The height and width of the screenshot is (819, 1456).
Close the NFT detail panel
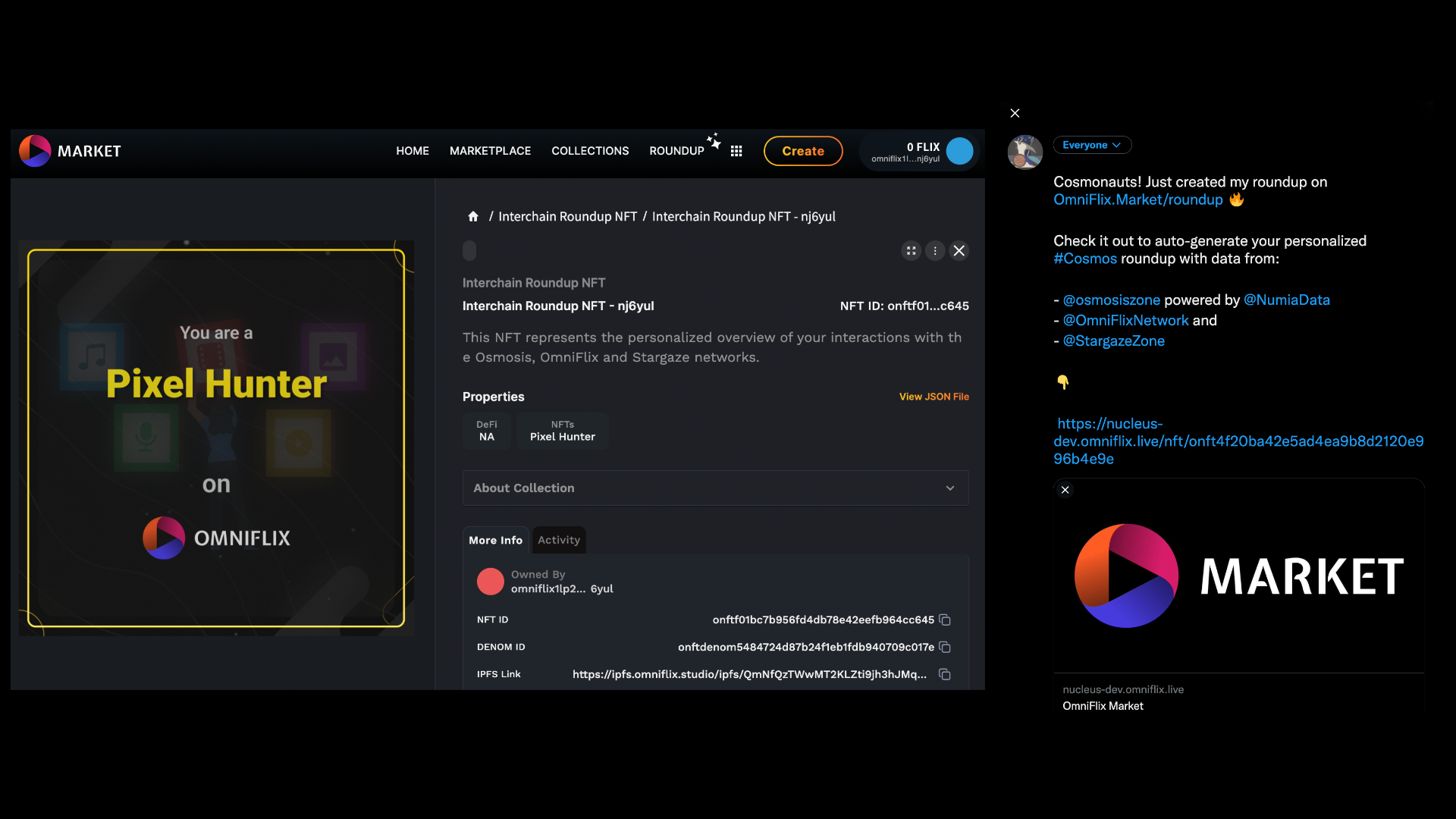(x=959, y=251)
